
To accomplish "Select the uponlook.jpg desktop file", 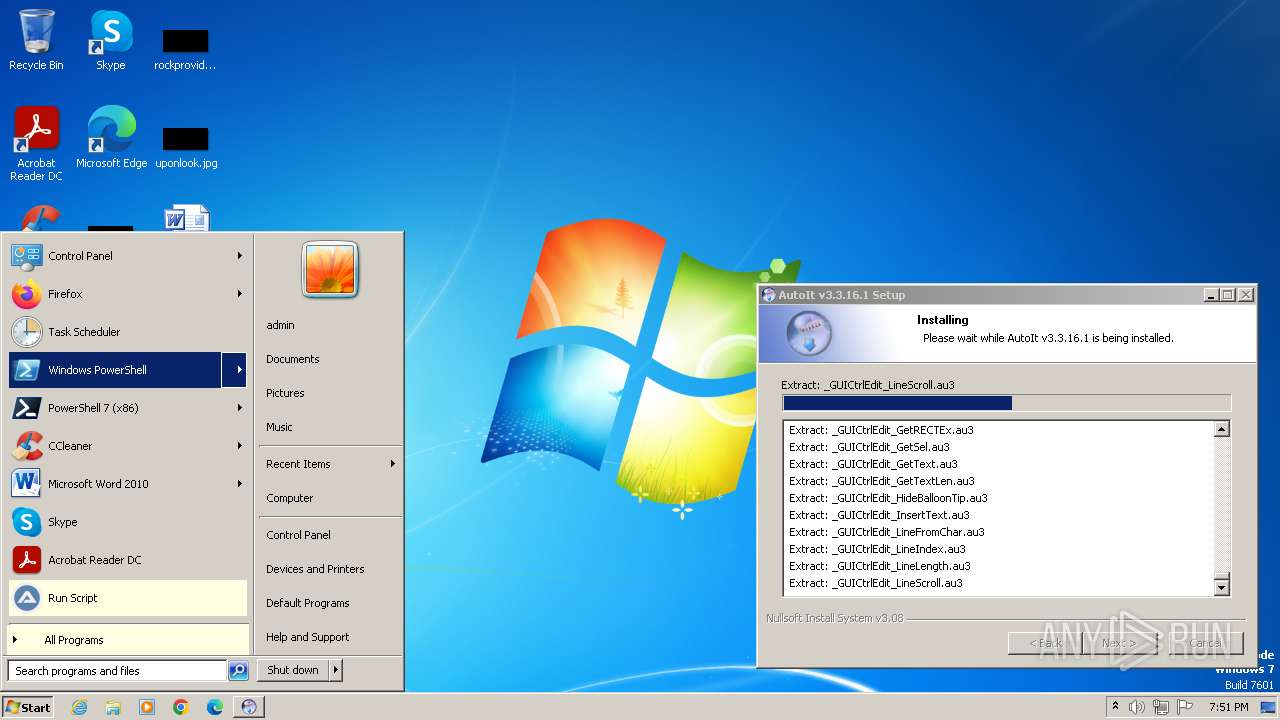I will coord(186,147).
